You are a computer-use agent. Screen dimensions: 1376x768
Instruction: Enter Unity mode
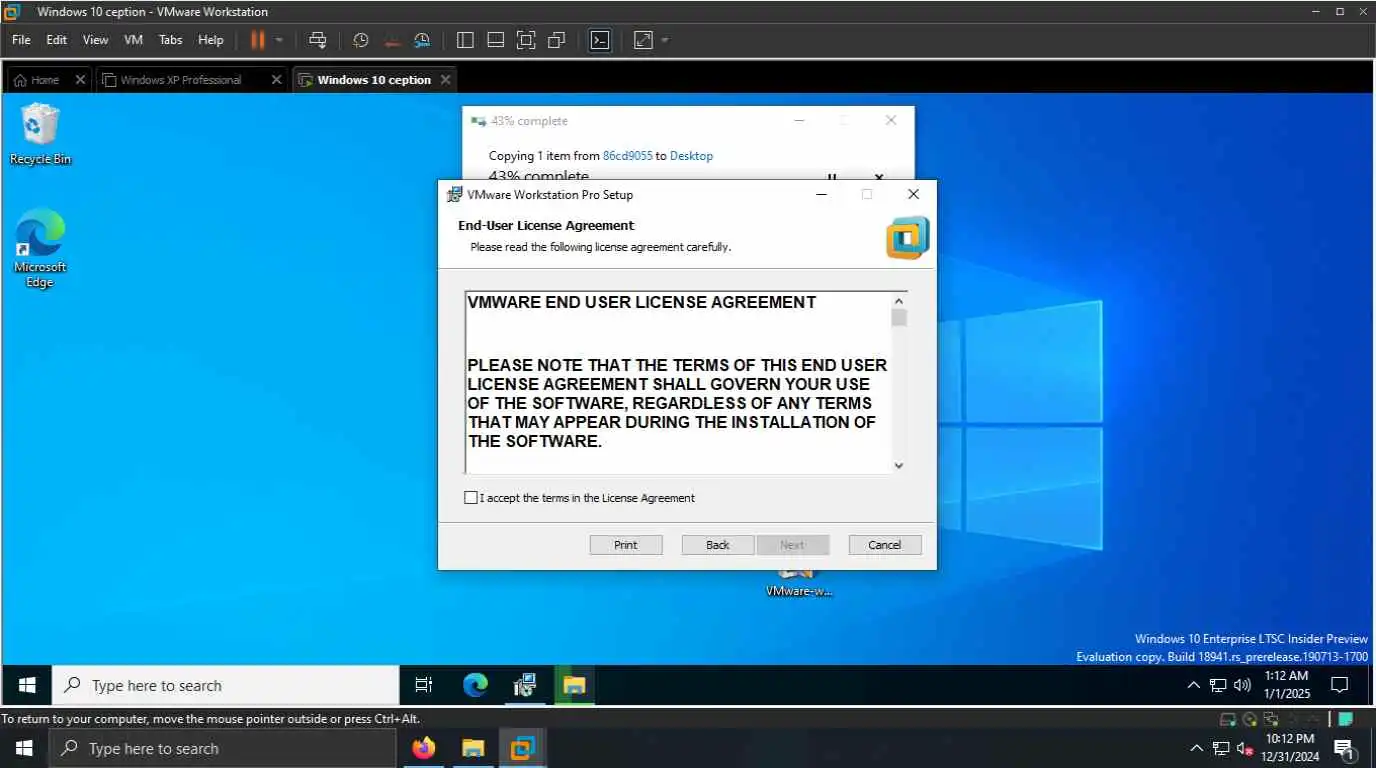pyautogui.click(x=557, y=40)
